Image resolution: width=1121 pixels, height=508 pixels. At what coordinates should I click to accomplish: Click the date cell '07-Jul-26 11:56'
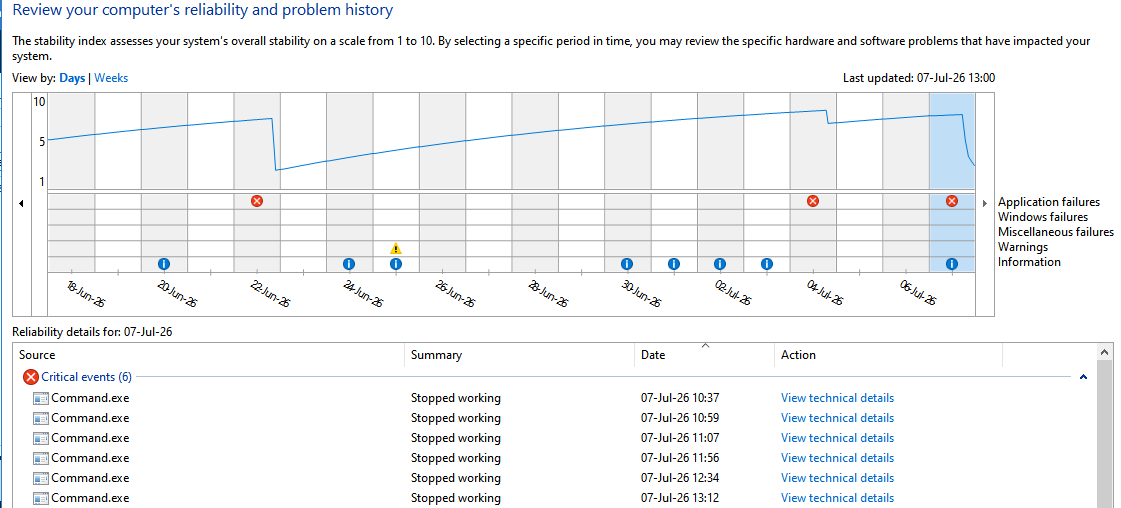pyautogui.click(x=680, y=458)
